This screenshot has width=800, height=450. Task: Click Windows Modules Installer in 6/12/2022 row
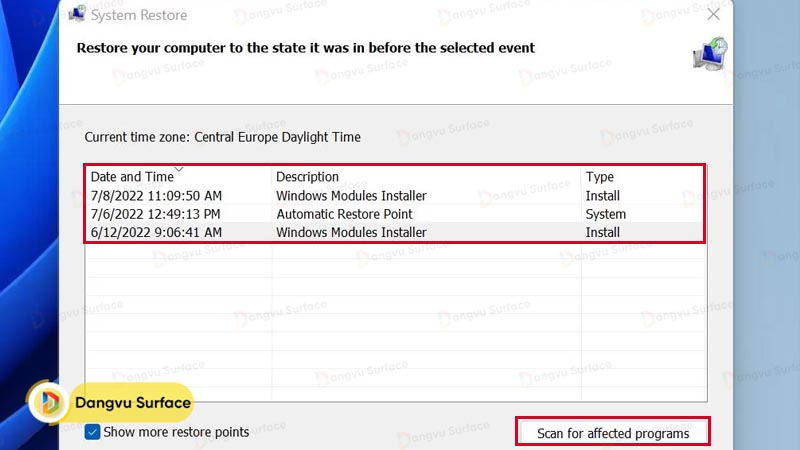click(351, 232)
